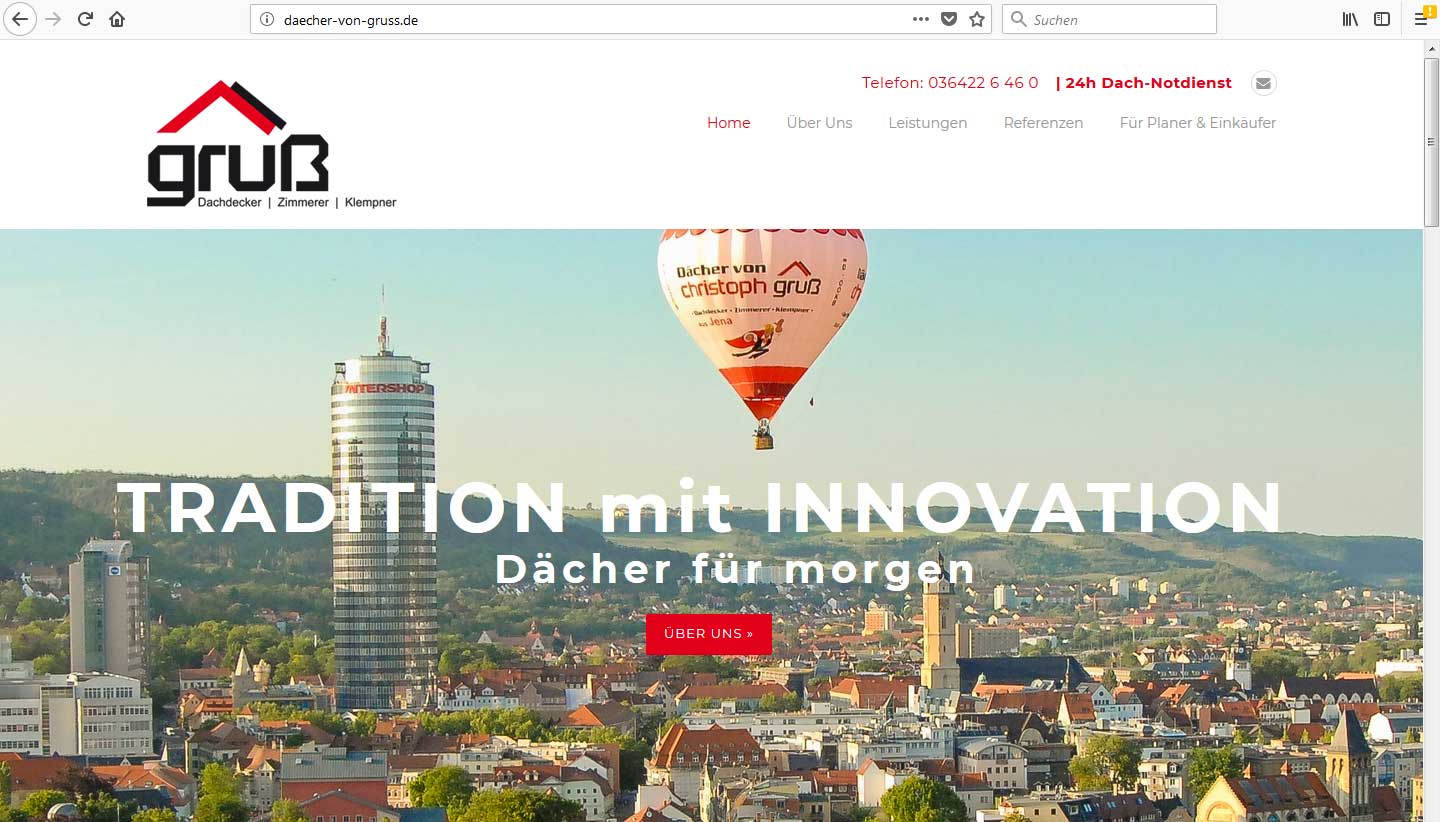Screen dimensions: 1440x822
Task: Open Für Planer & Einkäufer section
Action: pyautogui.click(x=1198, y=123)
